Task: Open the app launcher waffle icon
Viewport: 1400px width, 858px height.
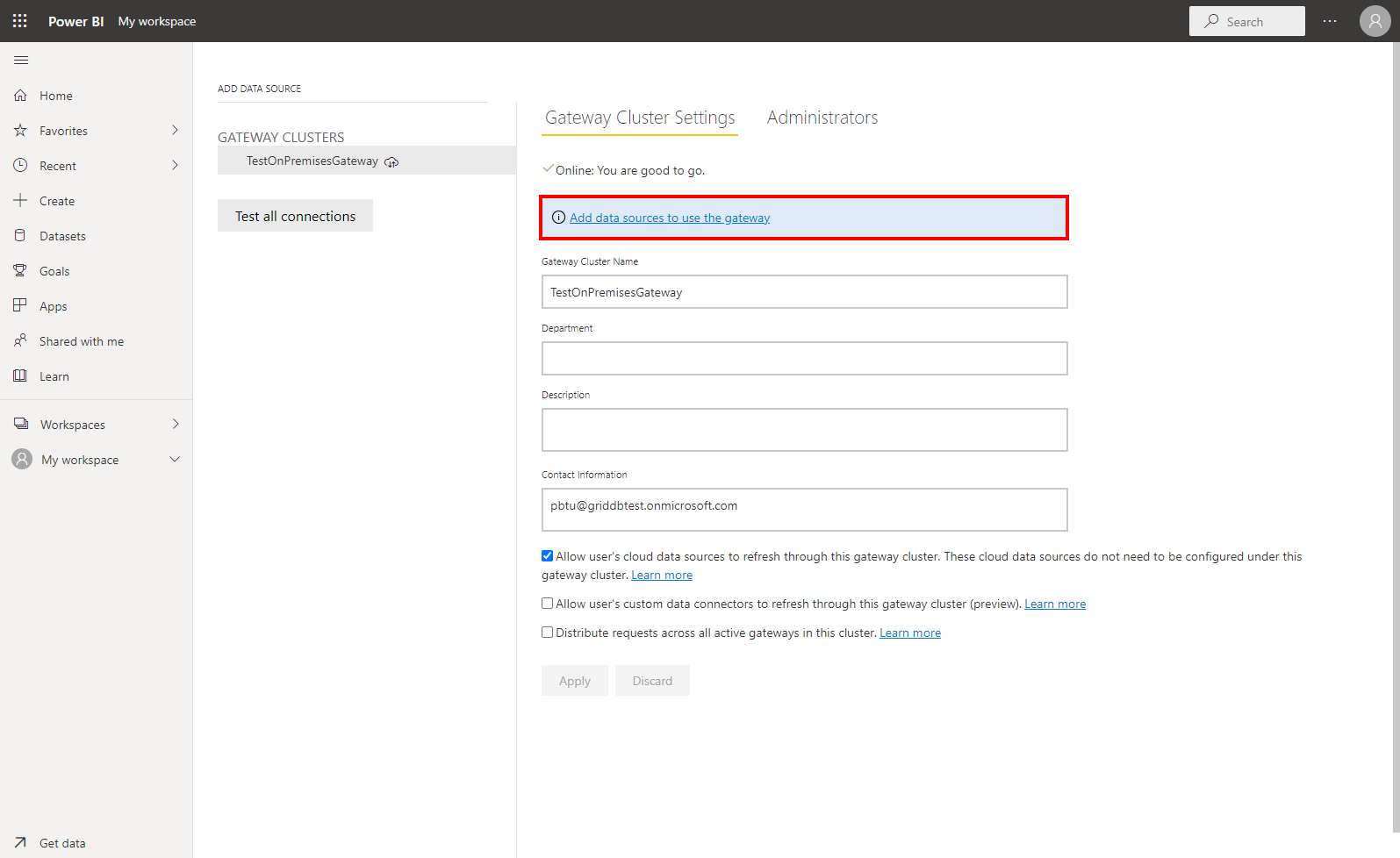Action: click(19, 21)
